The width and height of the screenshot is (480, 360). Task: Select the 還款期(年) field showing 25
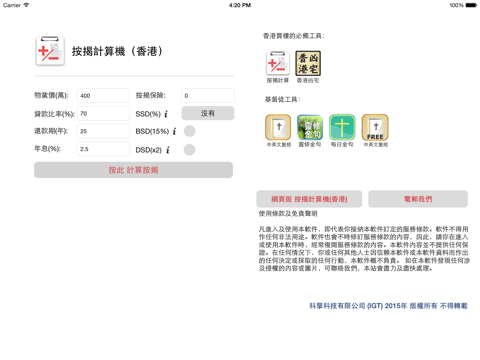[103, 131]
